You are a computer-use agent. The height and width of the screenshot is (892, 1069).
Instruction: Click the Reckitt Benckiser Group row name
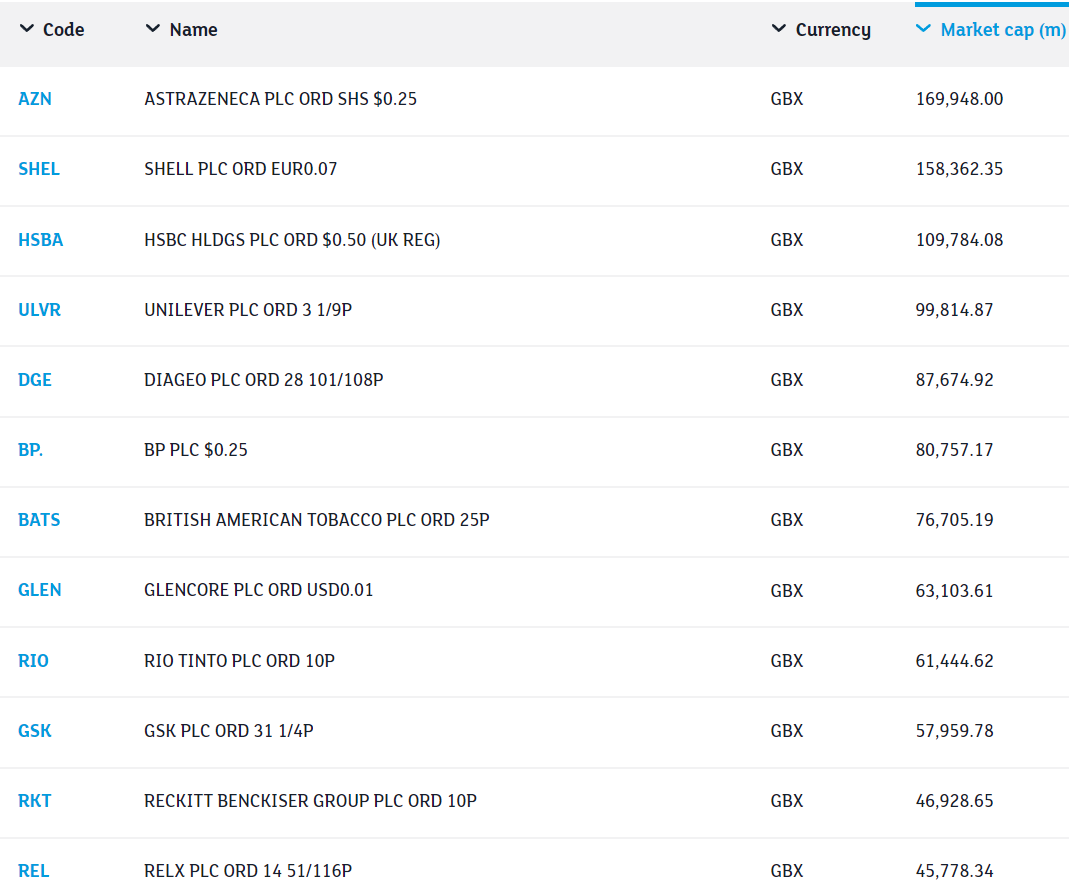coord(310,801)
